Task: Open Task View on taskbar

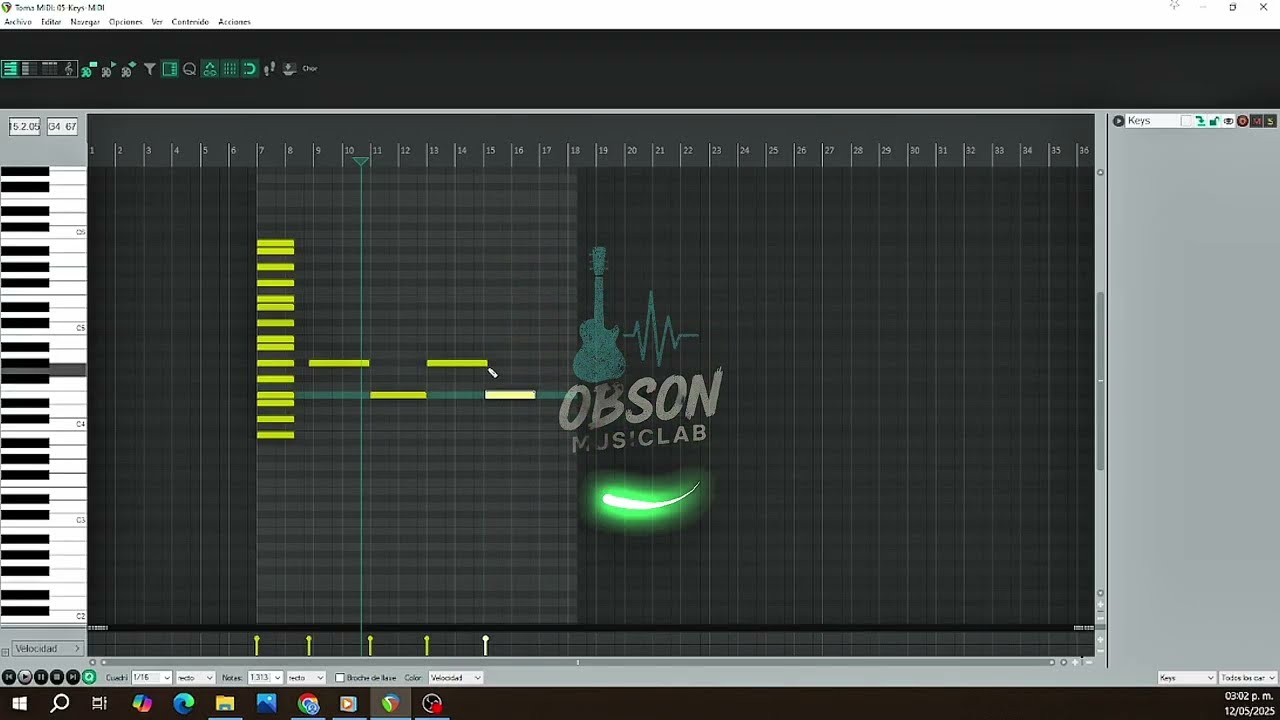Action: 99,704
